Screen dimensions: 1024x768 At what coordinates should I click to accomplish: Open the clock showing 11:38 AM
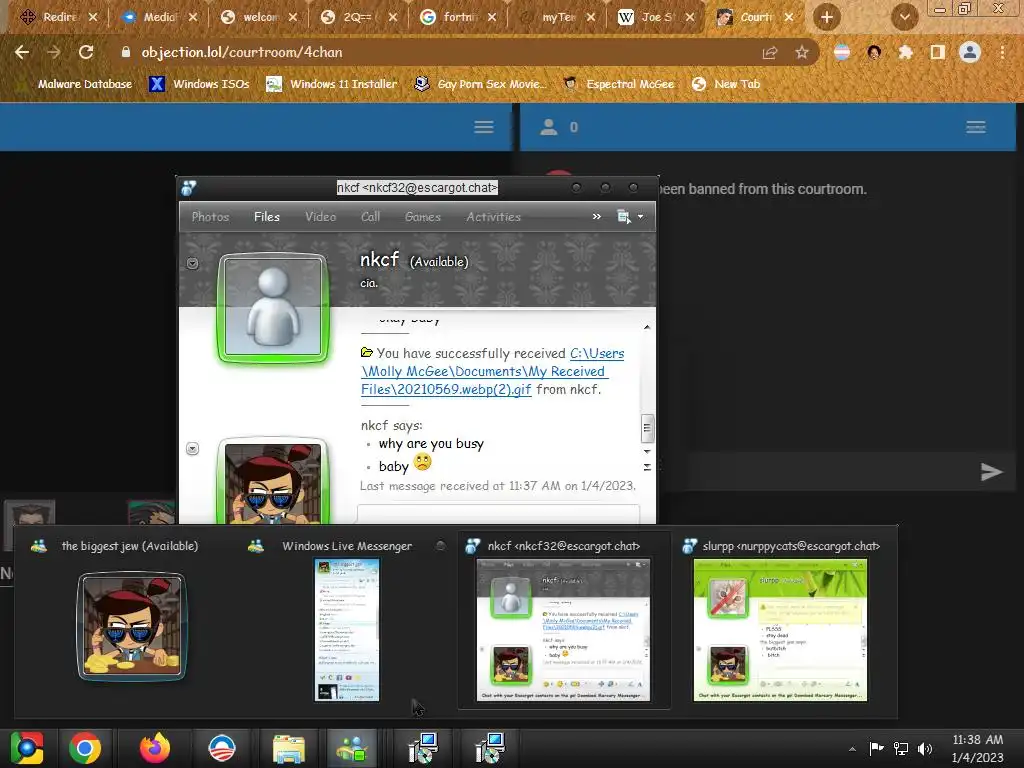[978, 748]
